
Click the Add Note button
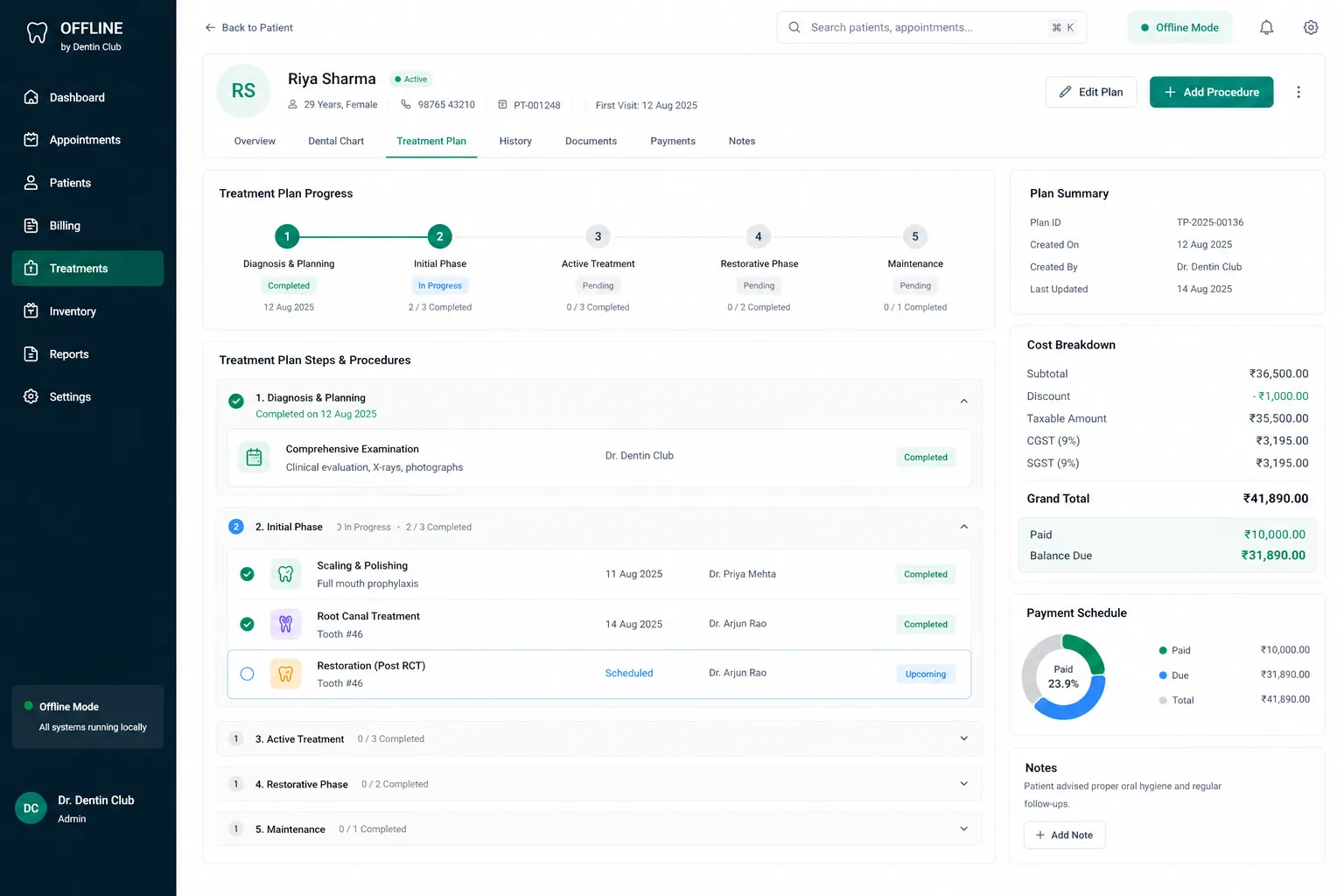pyautogui.click(x=1064, y=836)
